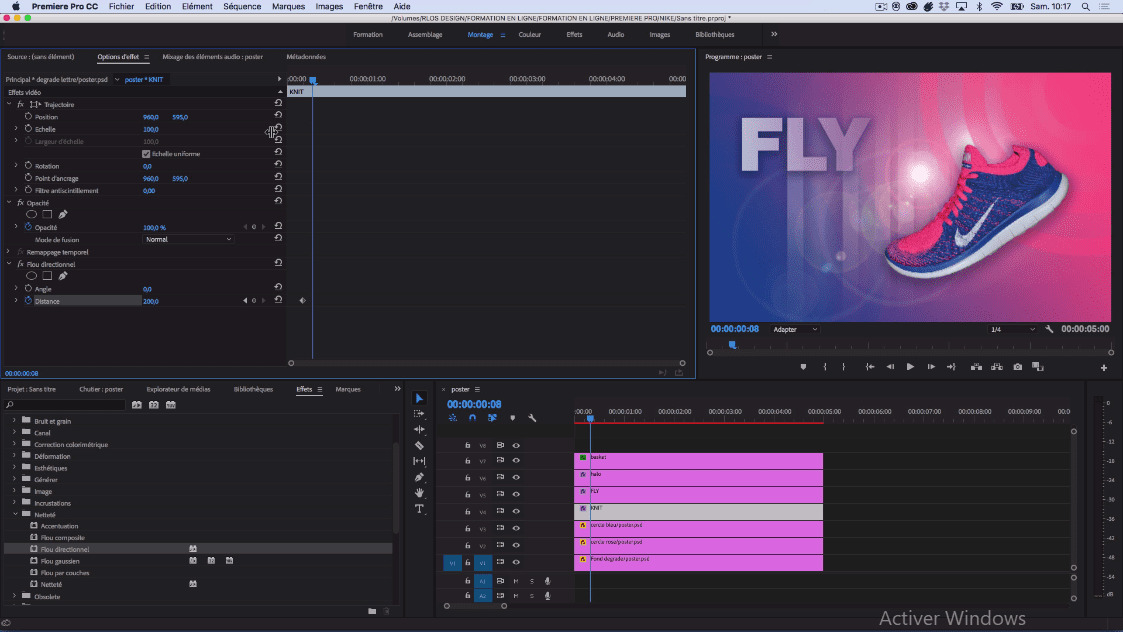The image size is (1123, 632).
Task: Open Métadonnées panel tab
Action: (x=306, y=57)
